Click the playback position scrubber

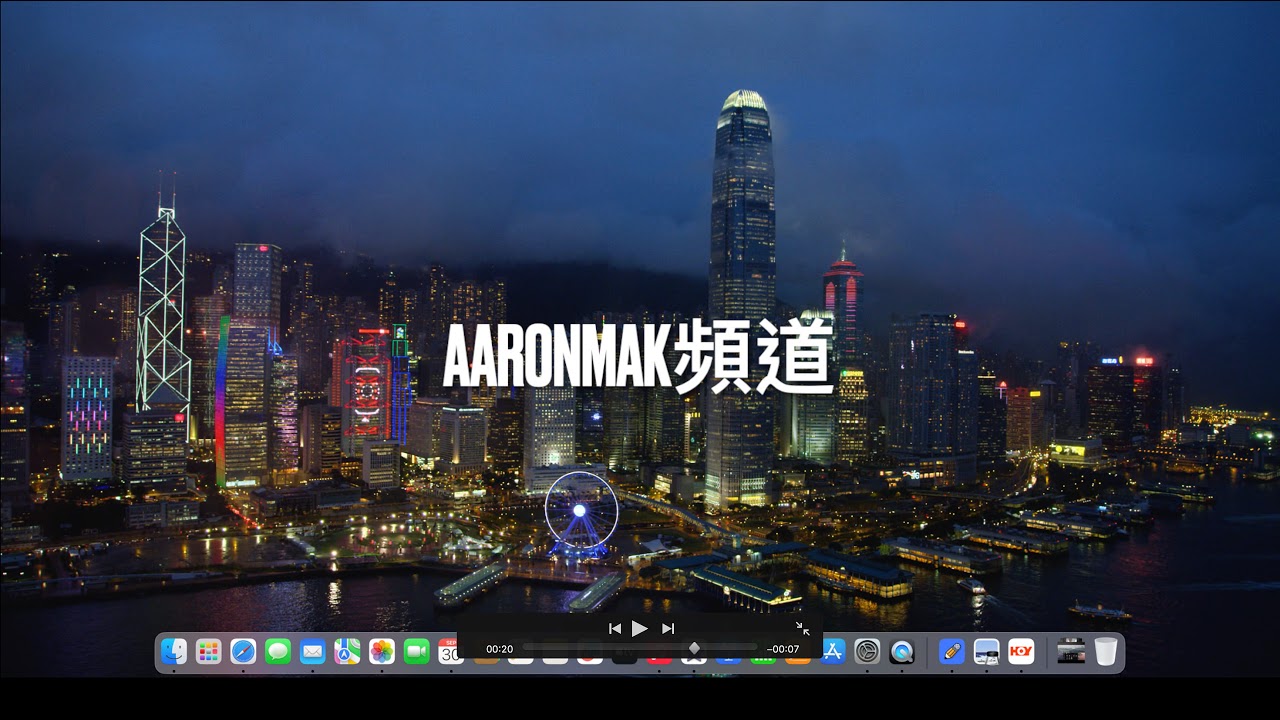pos(694,649)
